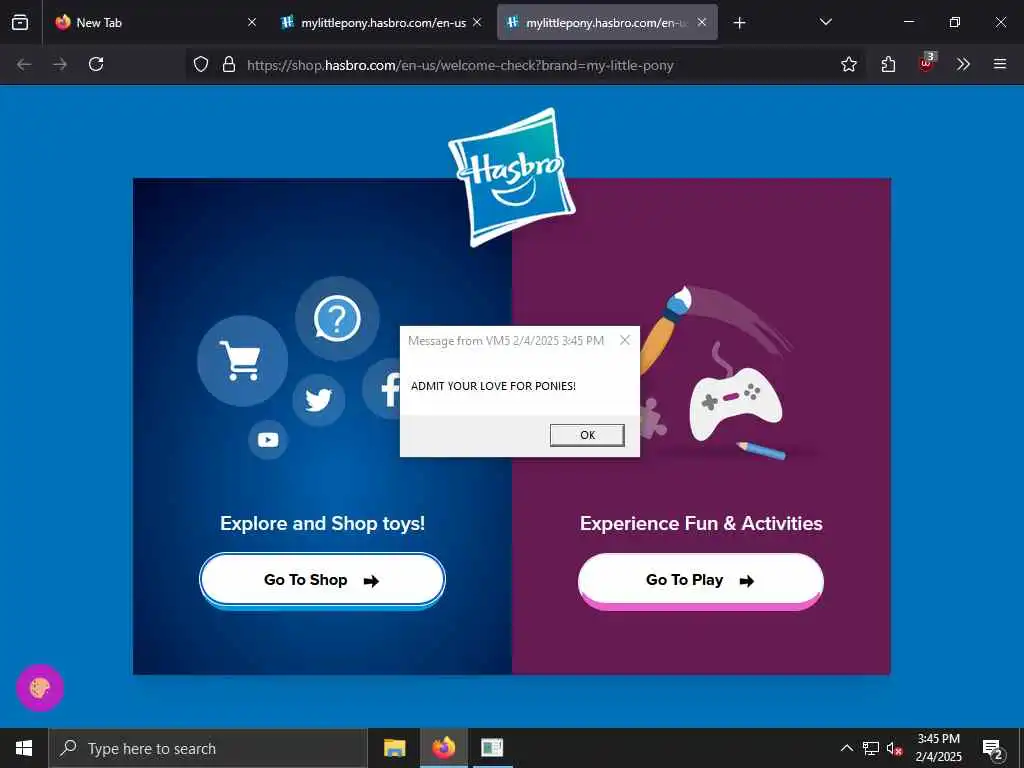The image size is (1024, 768).
Task: Open the taskbar clock and date
Action: pos(938,748)
